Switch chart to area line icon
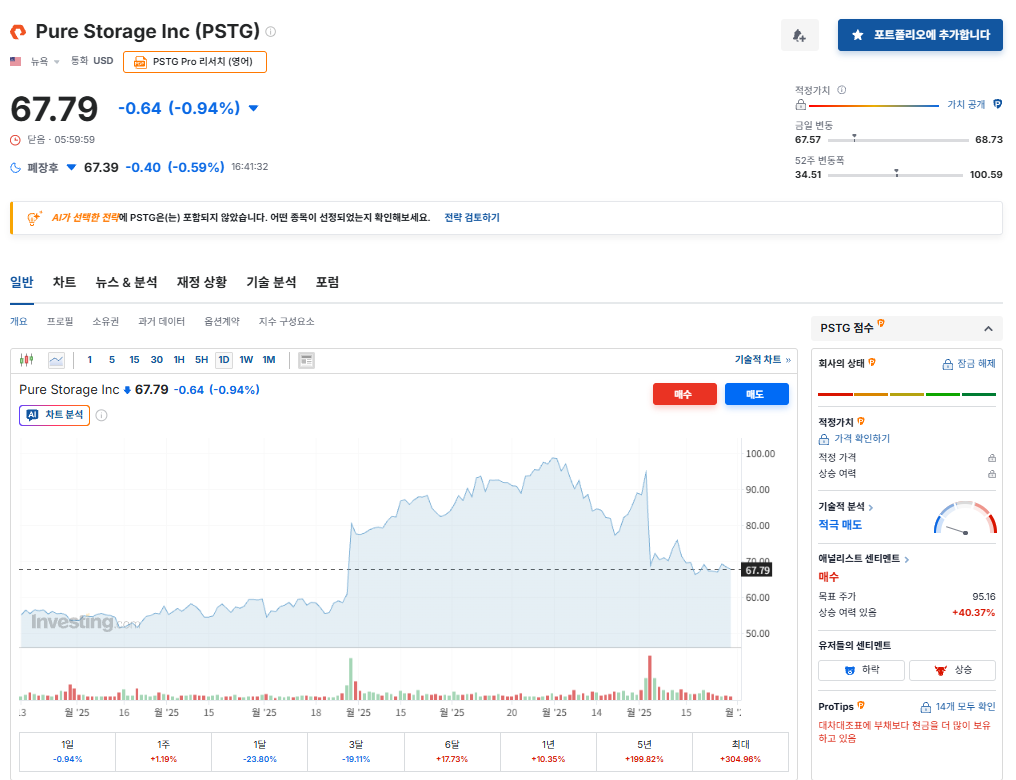1016x780 pixels. (x=56, y=360)
